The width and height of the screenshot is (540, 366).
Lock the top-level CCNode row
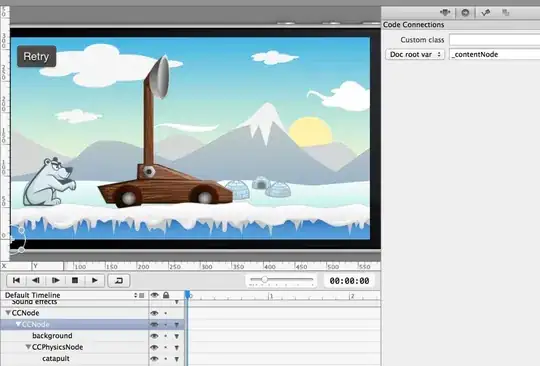[x=166, y=313]
